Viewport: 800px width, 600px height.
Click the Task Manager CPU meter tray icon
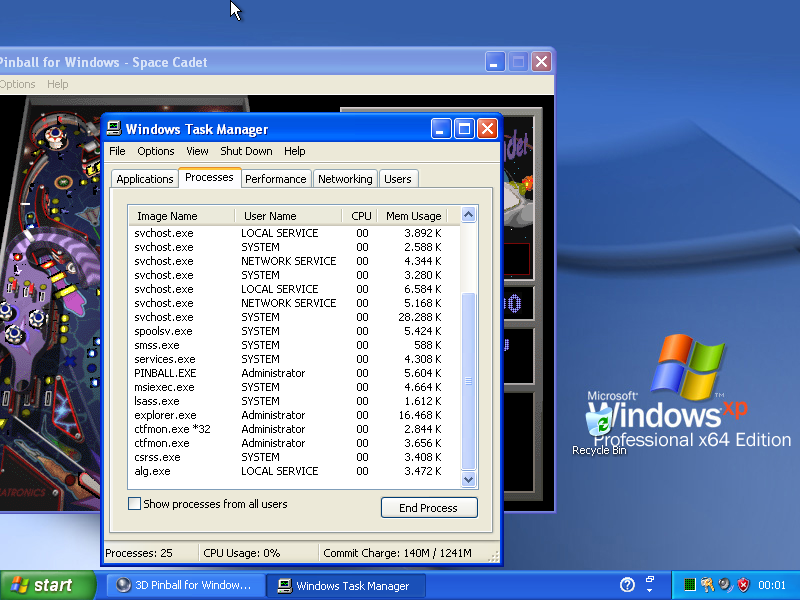pyautogui.click(x=690, y=585)
